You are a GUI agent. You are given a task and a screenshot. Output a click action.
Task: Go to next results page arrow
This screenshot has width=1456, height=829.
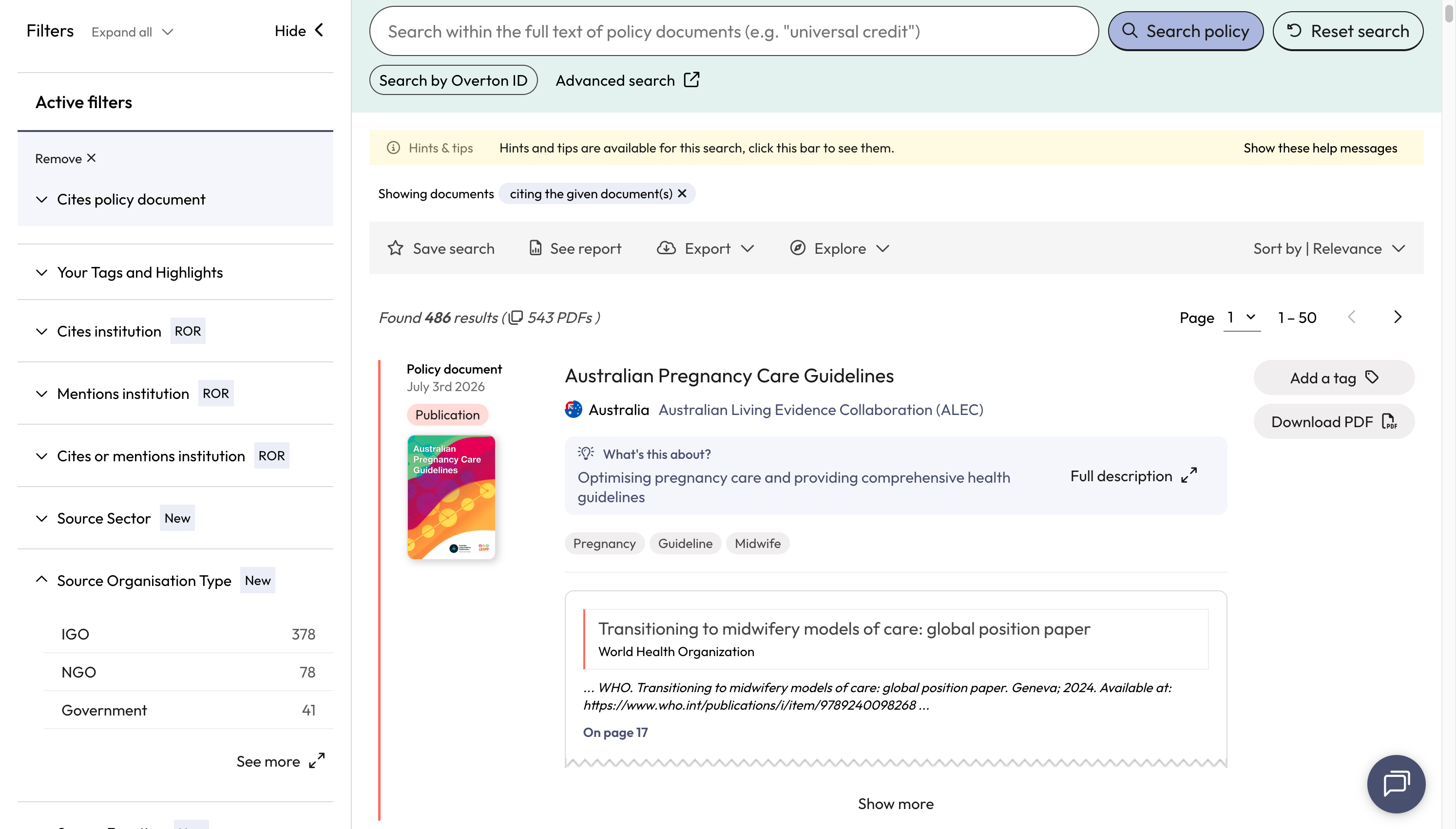click(x=1398, y=317)
